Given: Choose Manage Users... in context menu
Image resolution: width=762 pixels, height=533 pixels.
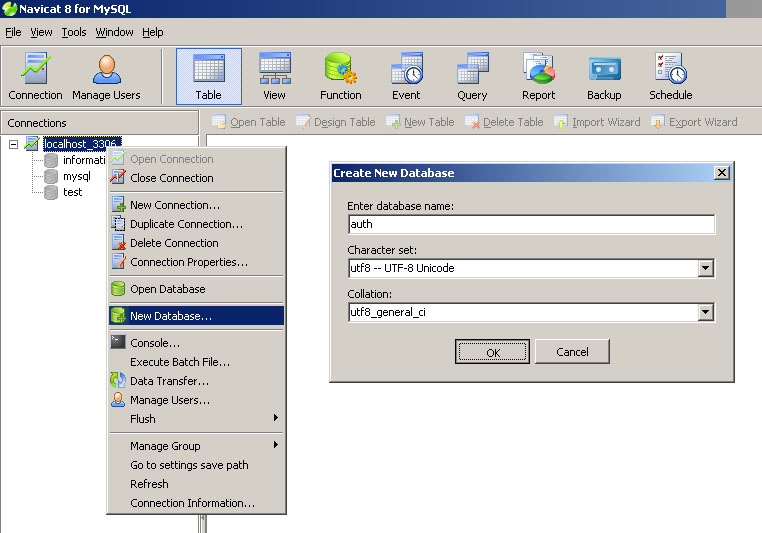Looking at the screenshot, I should [x=197, y=400].
